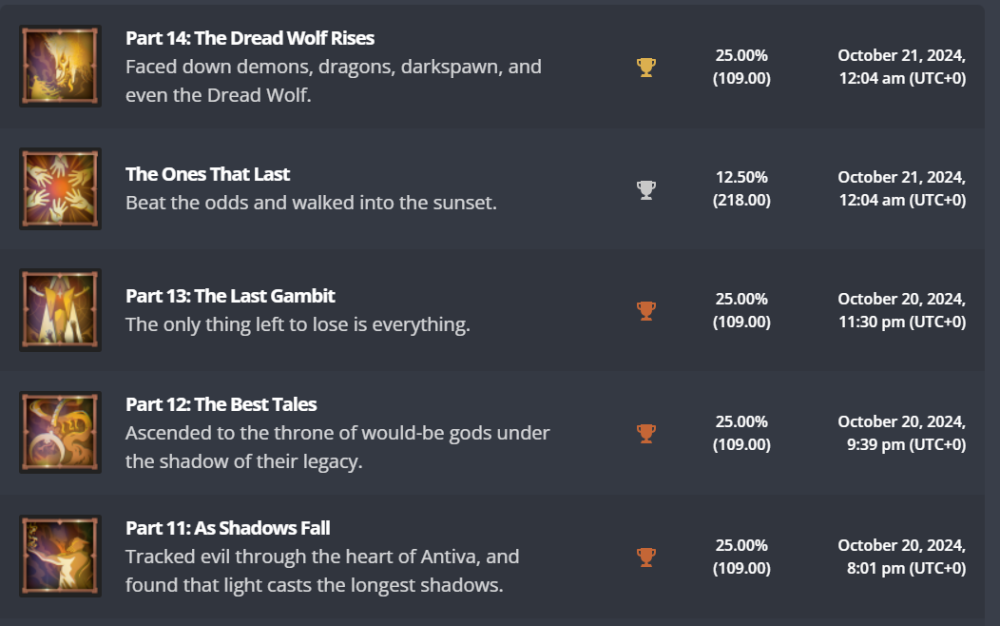This screenshot has height=626, width=1000.
Task: Select 'The Ones That Last' title
Action: tap(207, 174)
